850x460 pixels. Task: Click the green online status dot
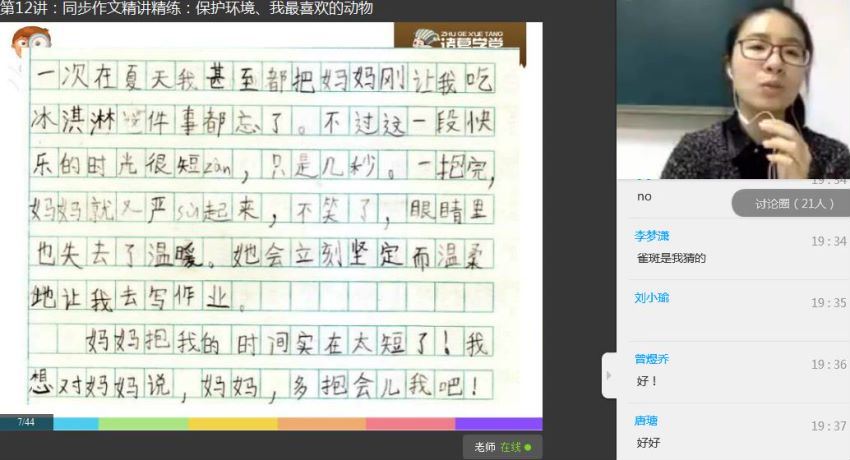(x=528, y=448)
